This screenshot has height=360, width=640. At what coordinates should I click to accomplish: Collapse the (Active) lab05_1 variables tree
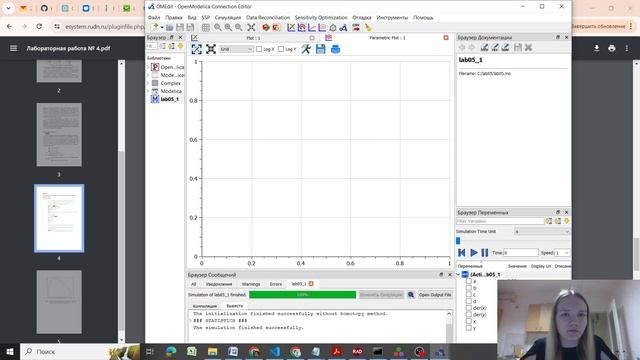tap(458, 274)
